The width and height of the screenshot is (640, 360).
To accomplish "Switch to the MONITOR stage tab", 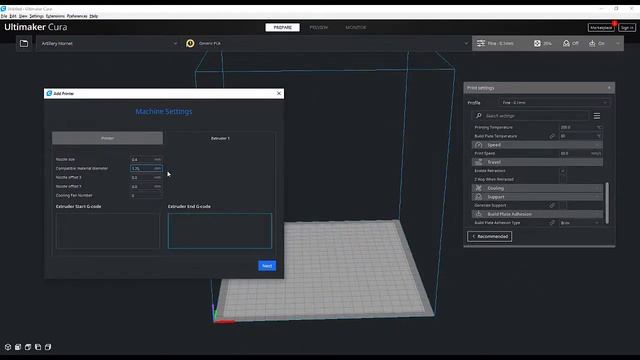I will 356,27.
